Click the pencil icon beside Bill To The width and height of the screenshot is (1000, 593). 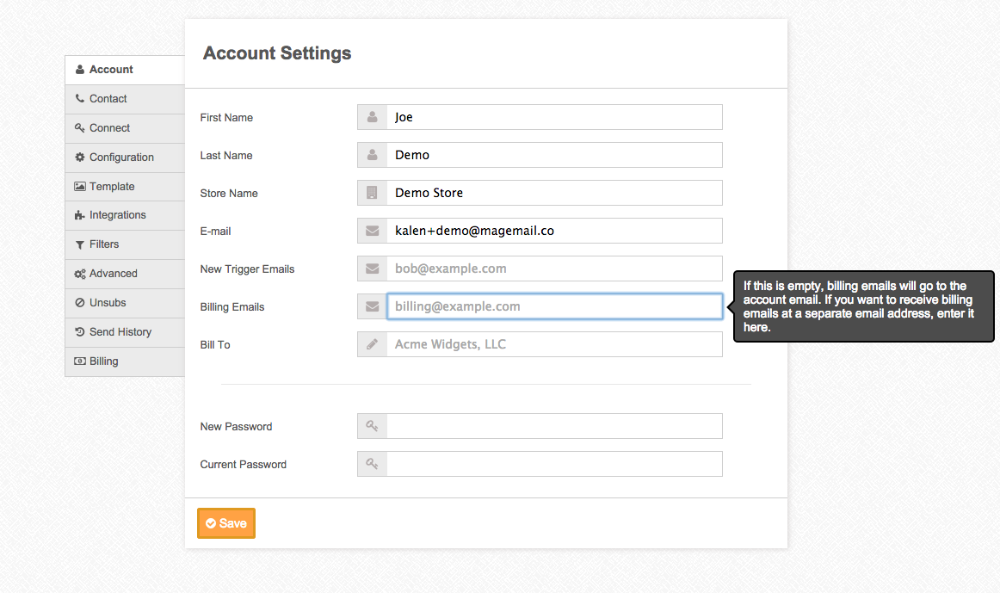pos(372,345)
